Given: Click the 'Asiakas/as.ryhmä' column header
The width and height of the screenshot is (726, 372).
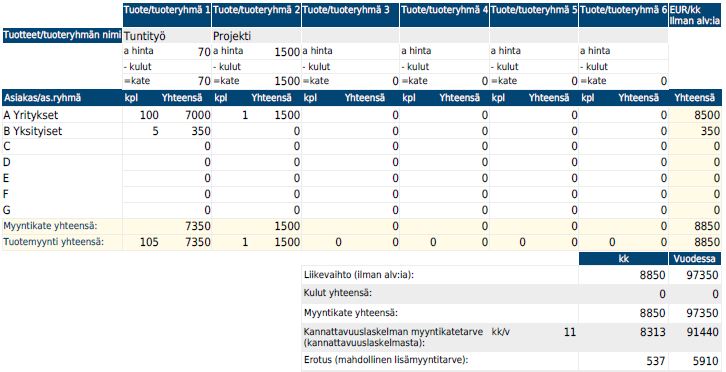Looking at the screenshot, I should 63,98.
